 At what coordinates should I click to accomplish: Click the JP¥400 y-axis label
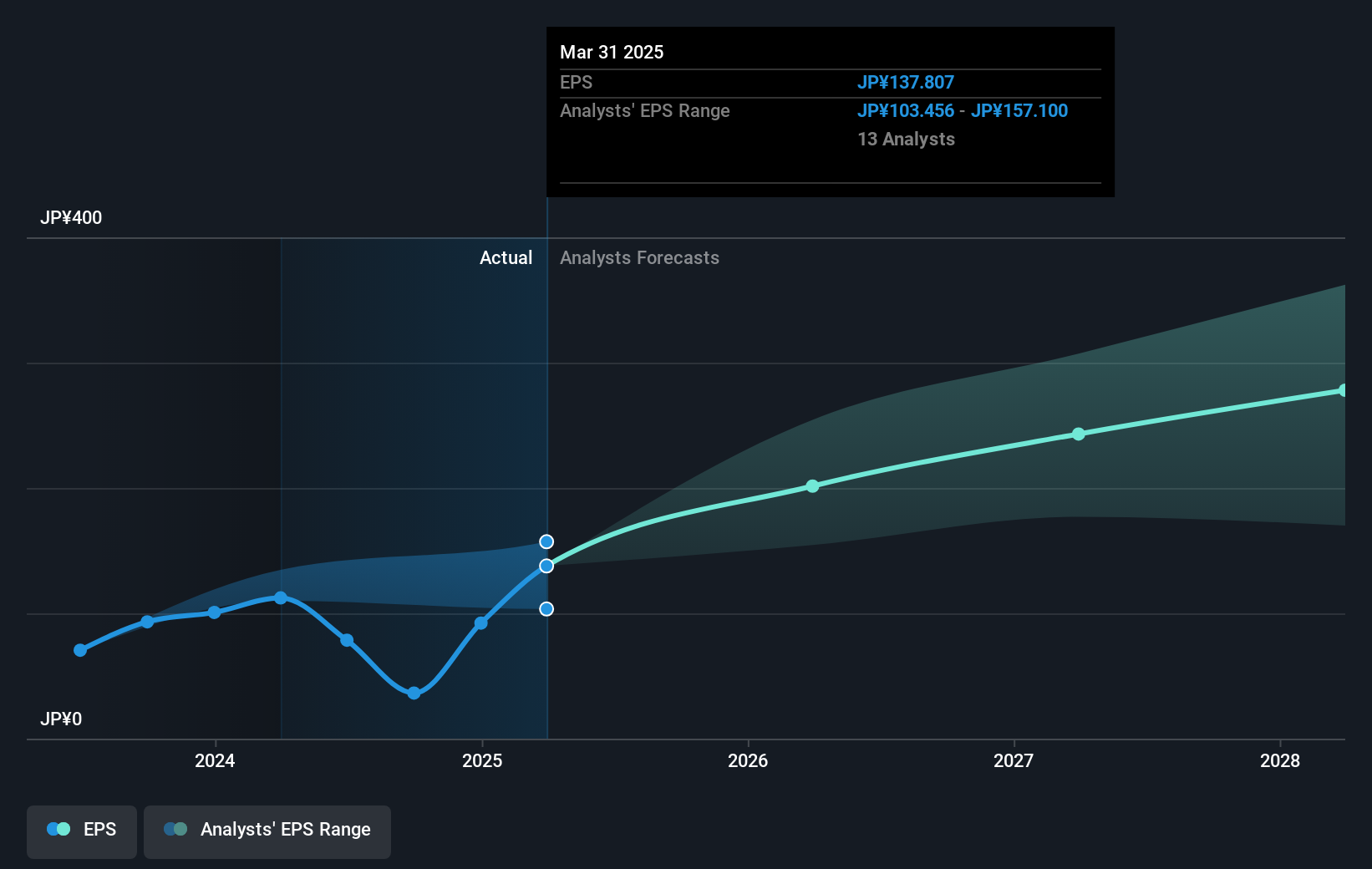tap(71, 217)
